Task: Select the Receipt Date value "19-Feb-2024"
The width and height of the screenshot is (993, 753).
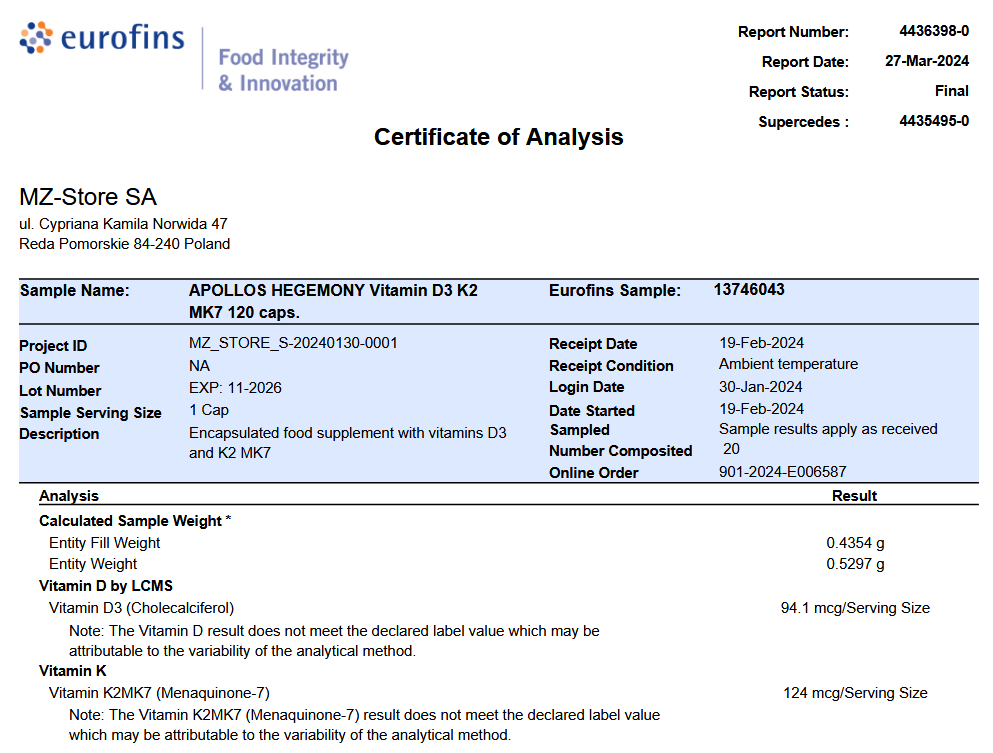Action: [x=761, y=343]
